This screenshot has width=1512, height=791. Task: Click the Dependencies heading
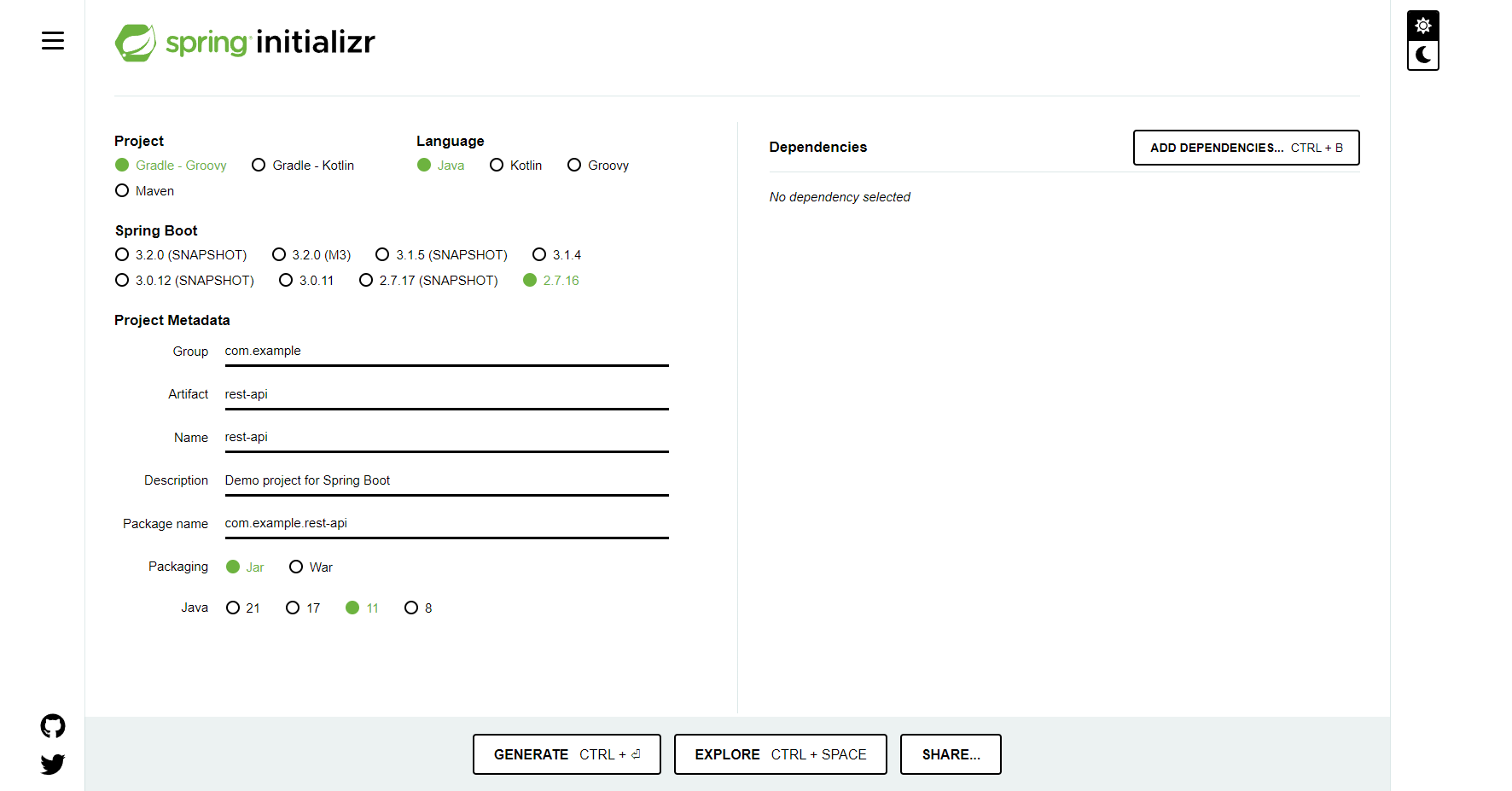[x=817, y=148]
